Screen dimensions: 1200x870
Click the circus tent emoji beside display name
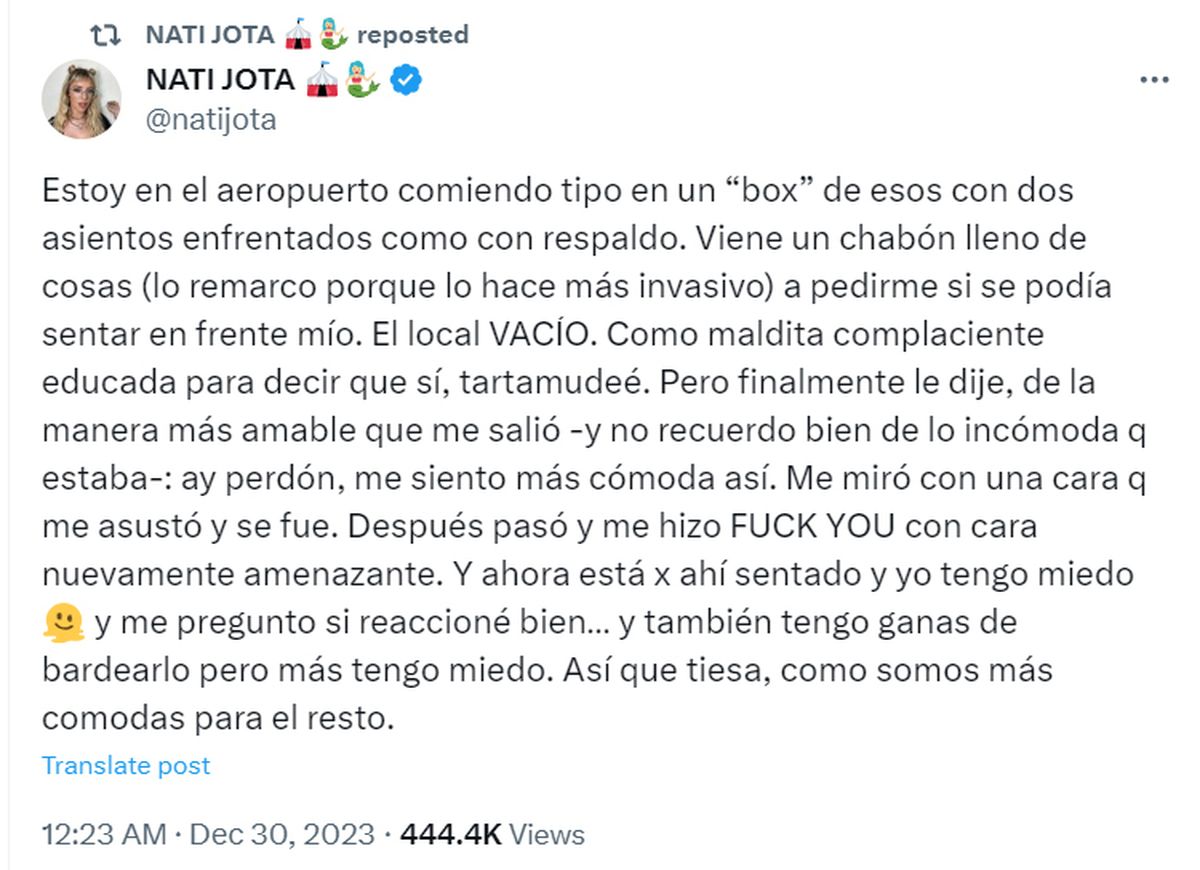click(x=322, y=80)
